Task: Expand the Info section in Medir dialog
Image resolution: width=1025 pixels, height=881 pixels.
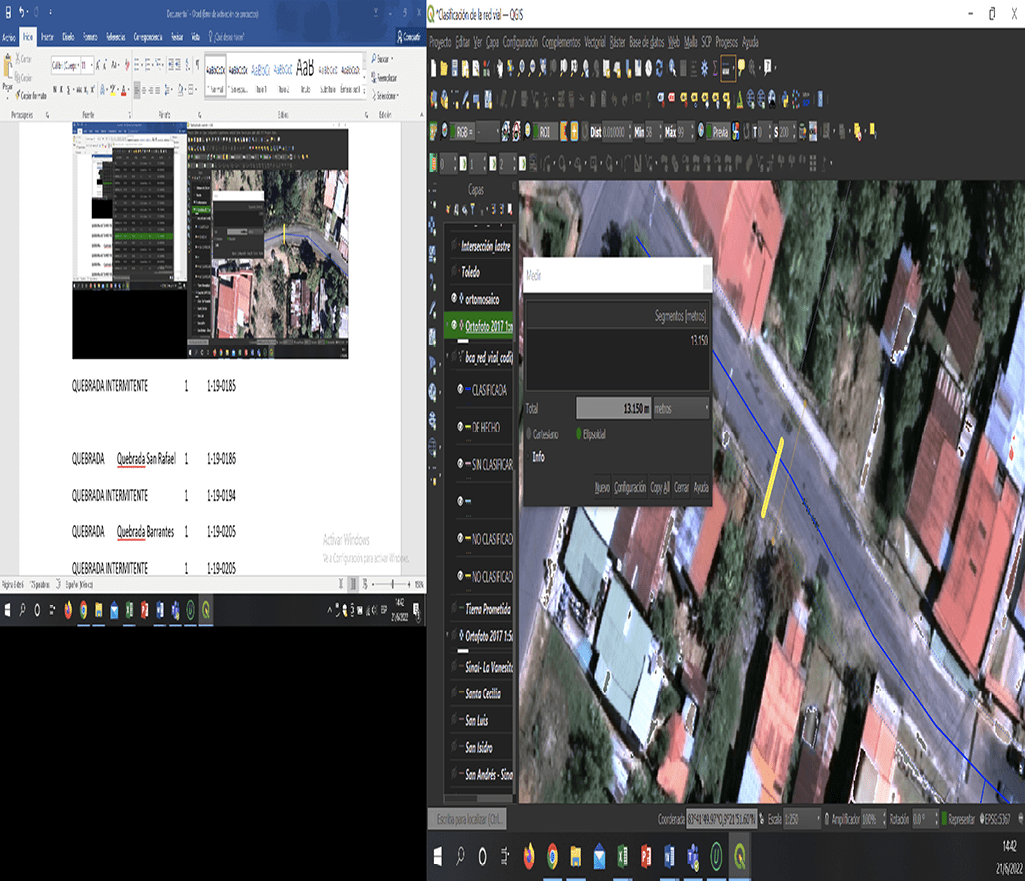Action: click(538, 456)
